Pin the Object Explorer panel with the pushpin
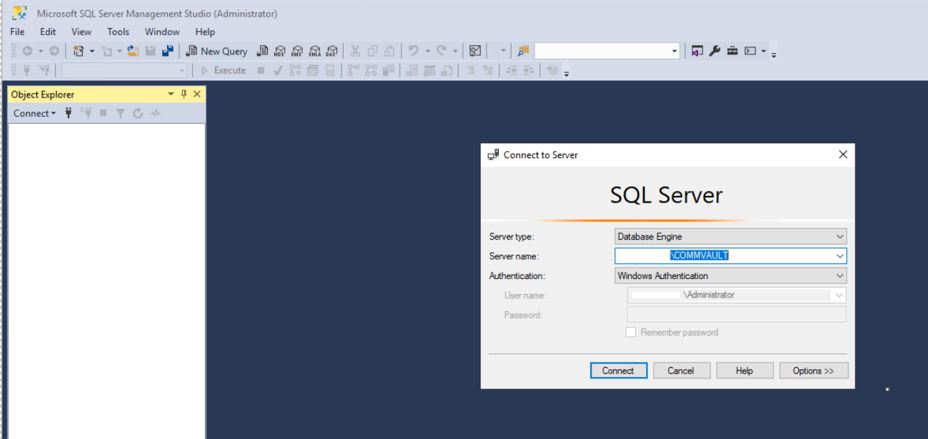This screenshot has height=439, width=928. pos(184,94)
